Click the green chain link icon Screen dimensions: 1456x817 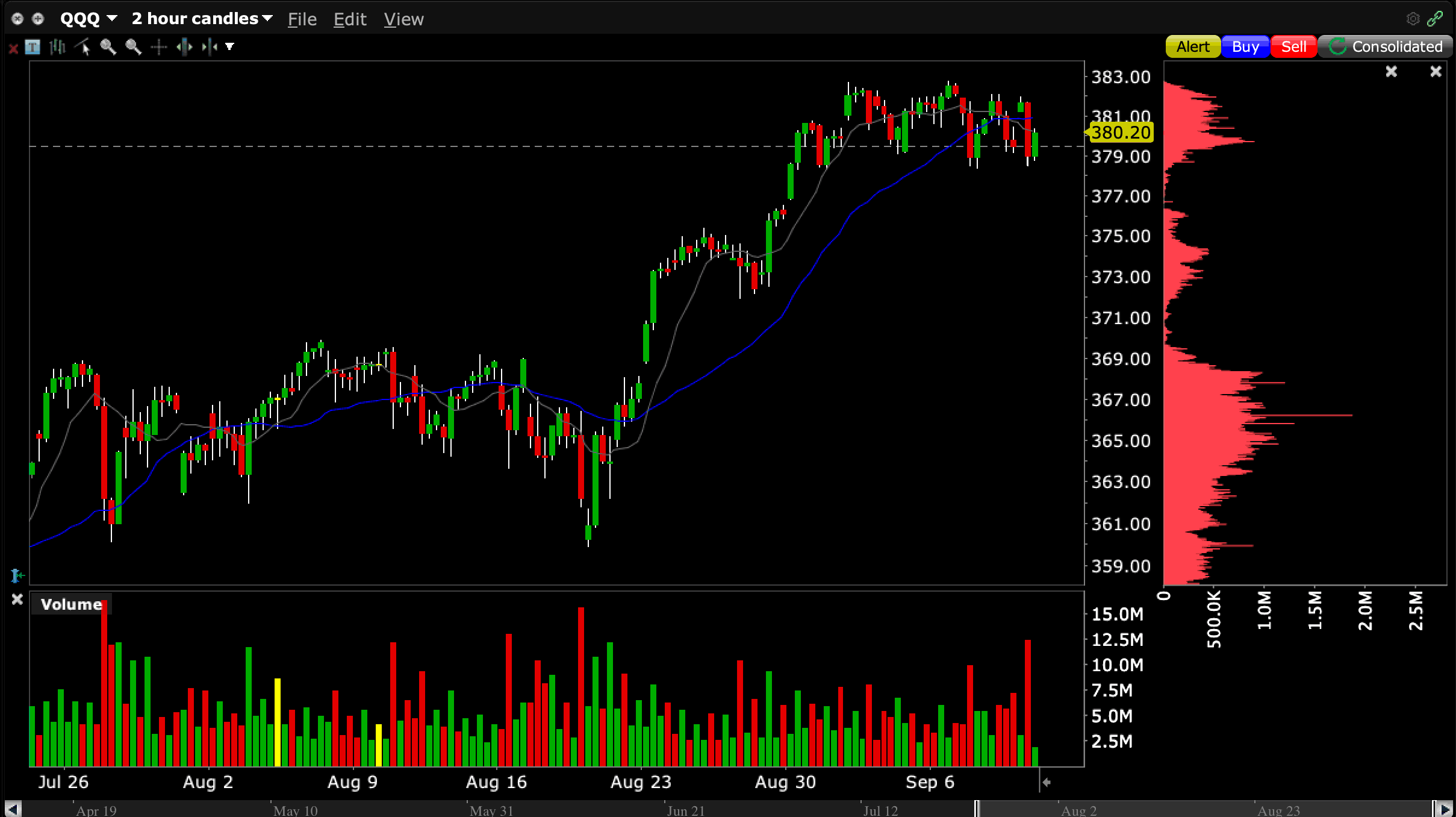click(1436, 19)
